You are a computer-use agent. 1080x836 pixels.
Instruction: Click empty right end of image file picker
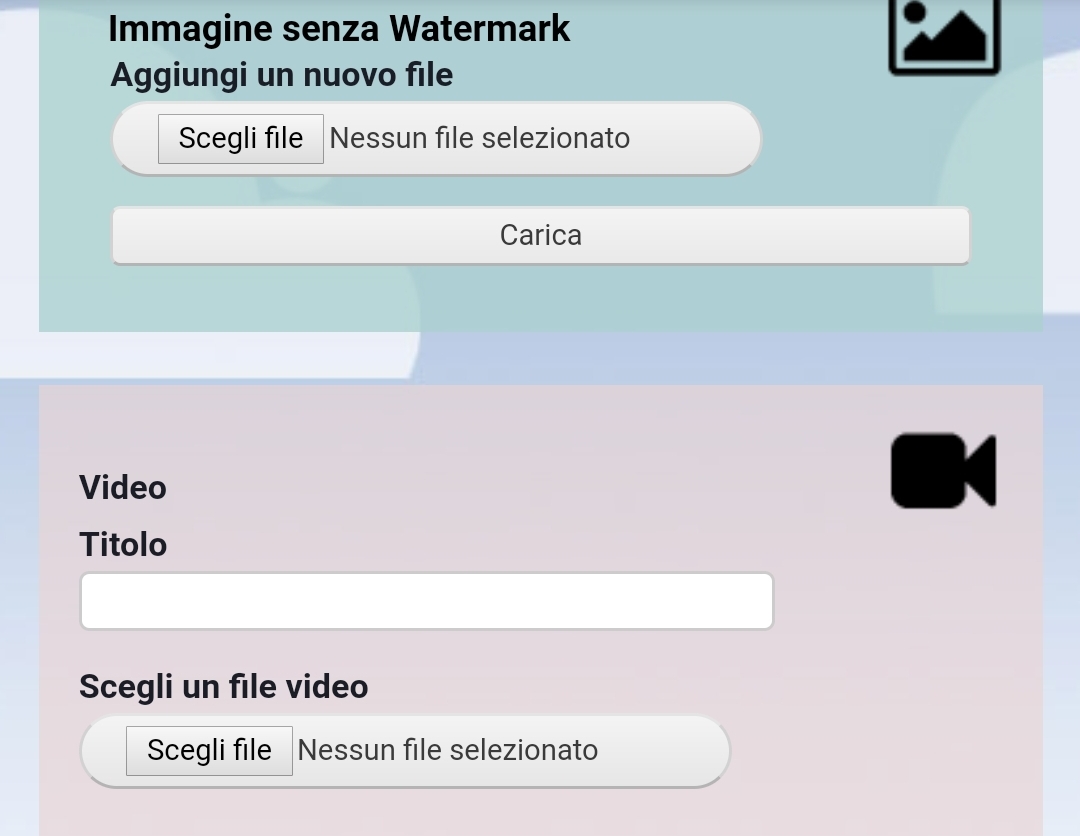[696, 138]
